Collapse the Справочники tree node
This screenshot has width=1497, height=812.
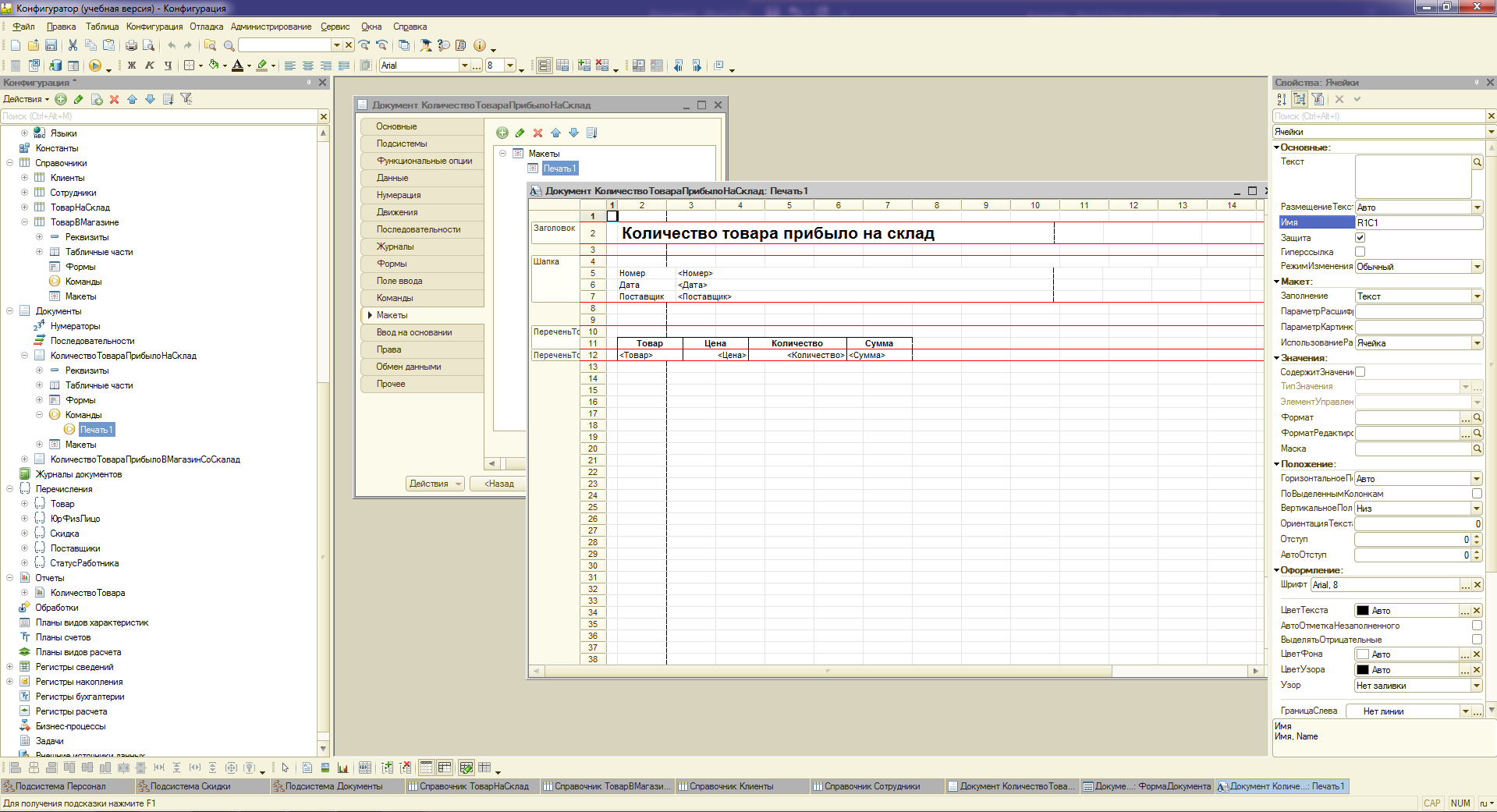(x=9, y=163)
